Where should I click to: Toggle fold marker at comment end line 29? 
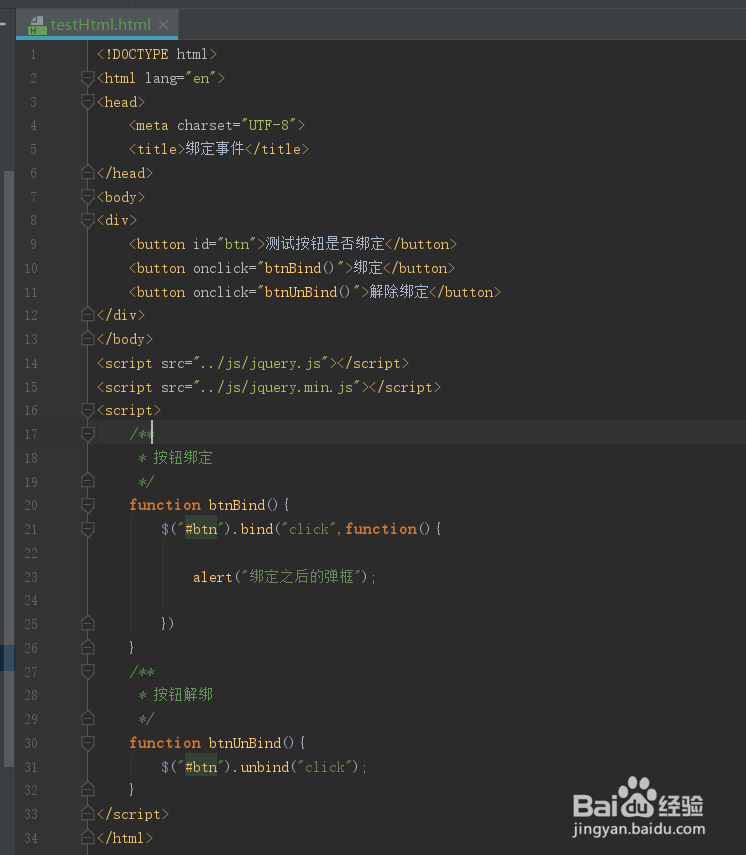(x=87, y=719)
